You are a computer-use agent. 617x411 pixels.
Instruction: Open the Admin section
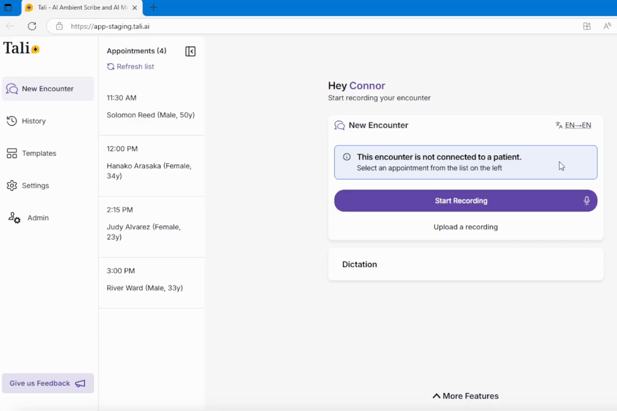tap(37, 217)
